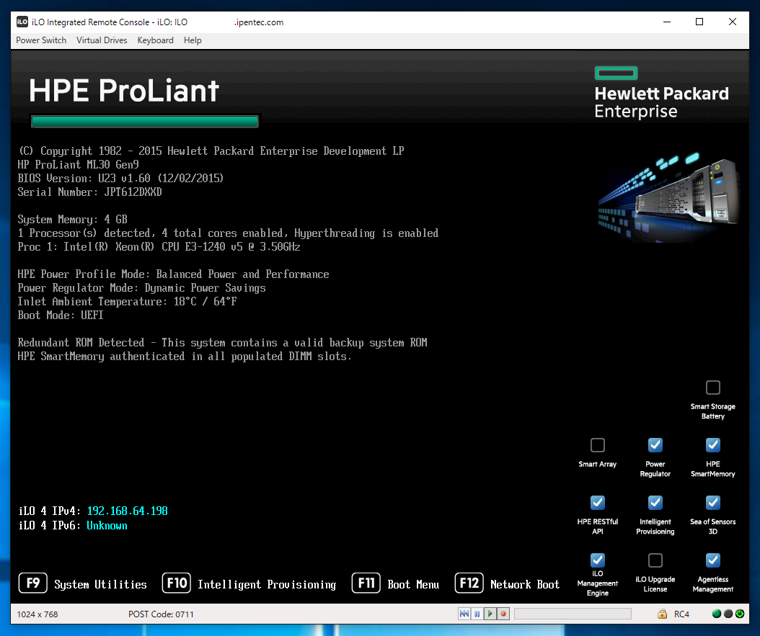Click the Serial Number line
Viewport: 760px width, 636px height.
point(90,192)
